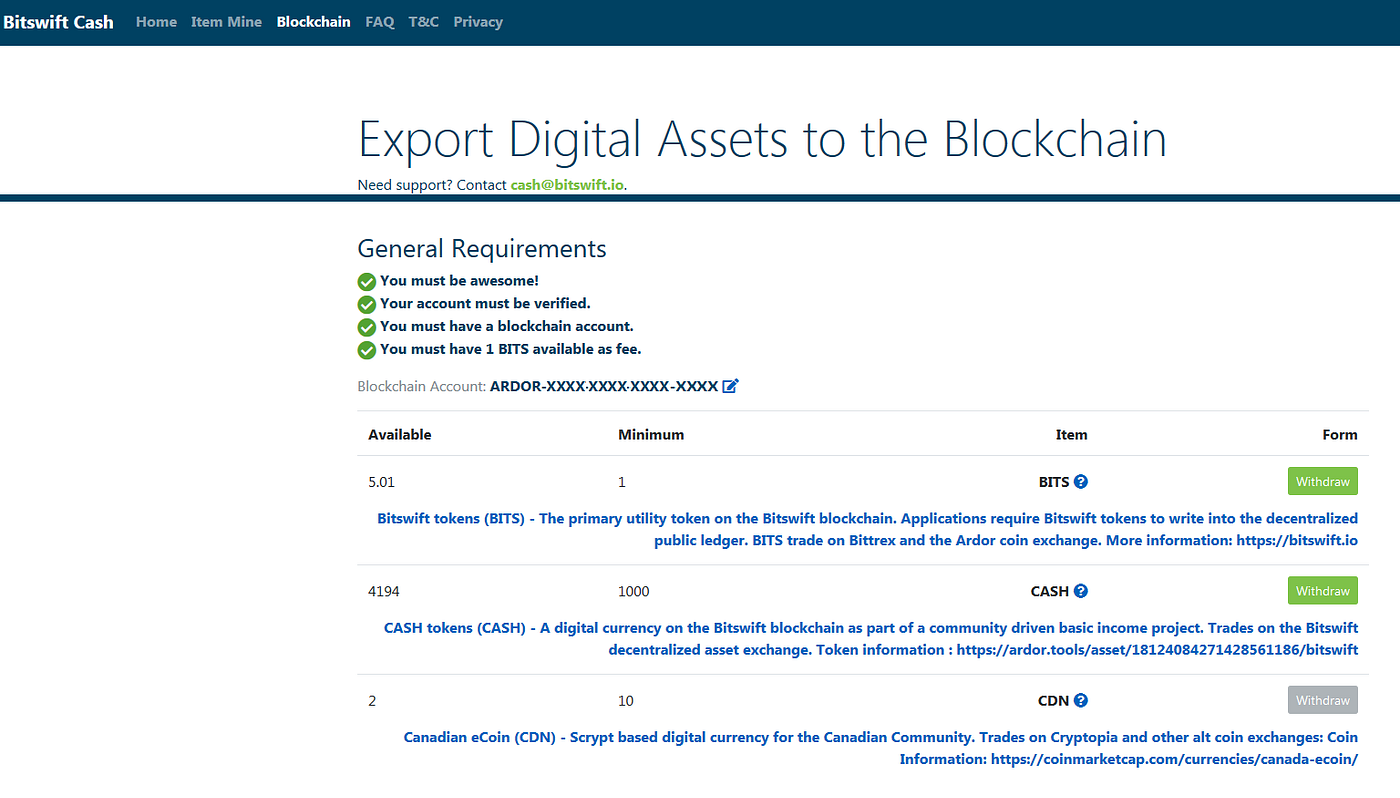Click the greyed-out CDN Withdraw button
Viewport: 1400px width, 798px height.
coord(1322,700)
